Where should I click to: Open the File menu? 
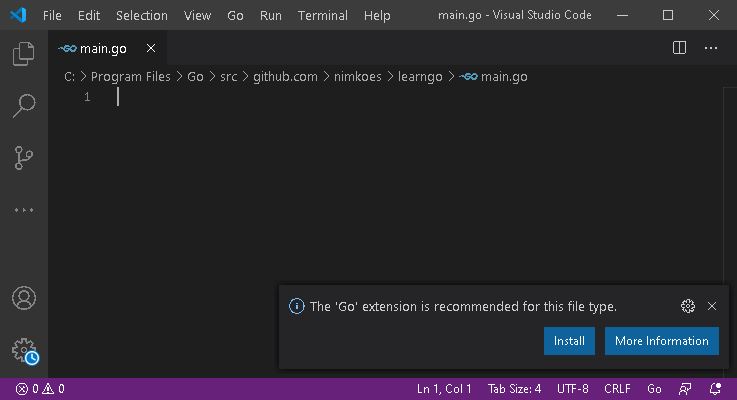click(52, 16)
